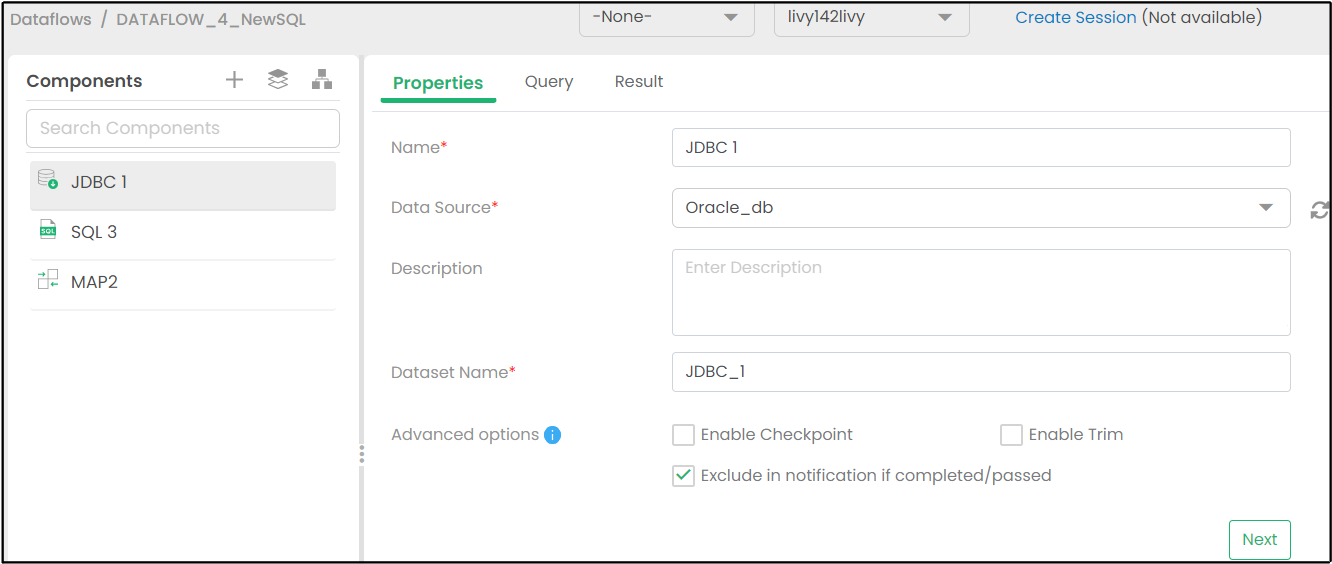Click the Name input field
This screenshot has width=1332, height=564.
(981, 147)
